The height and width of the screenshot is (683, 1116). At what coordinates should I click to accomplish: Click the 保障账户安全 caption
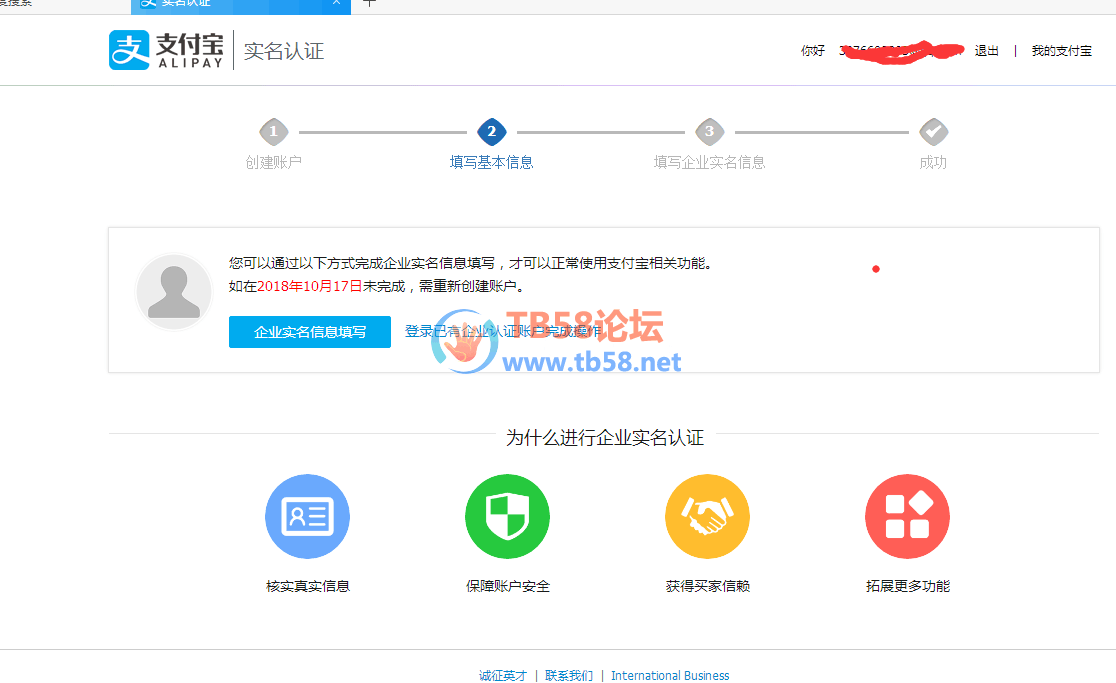coord(507,586)
